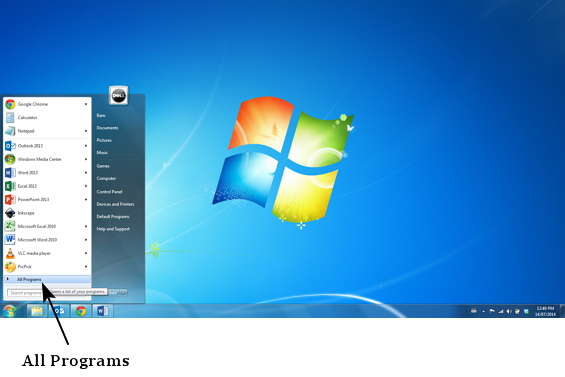This screenshot has height=377, width=565.
Task: Open Inkscape from the Start menu
Action: coord(47,213)
